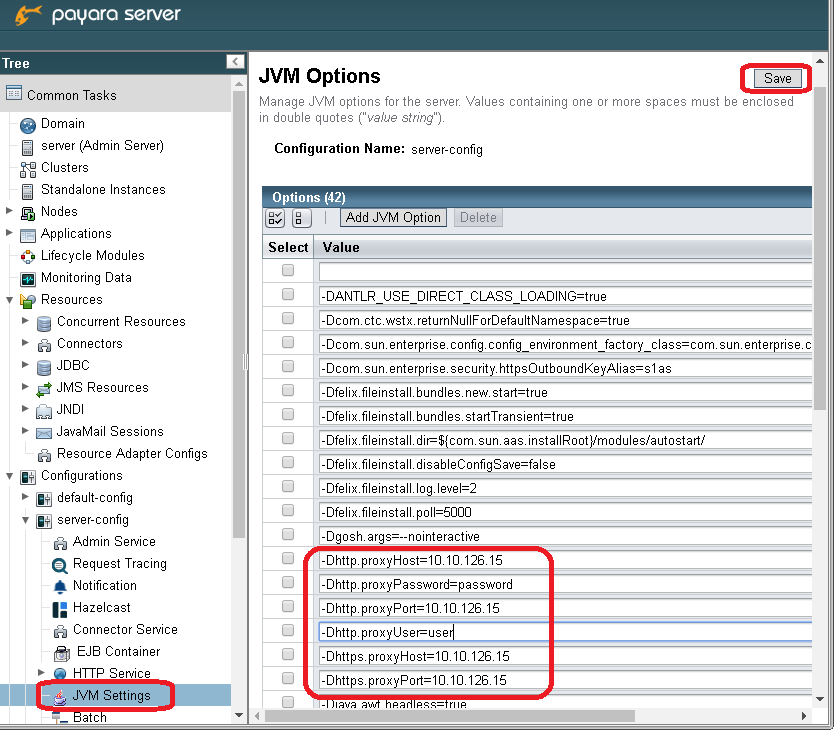Tick checkbox for the empty option row
Image resolution: width=834 pixels, height=730 pixels.
288,270
